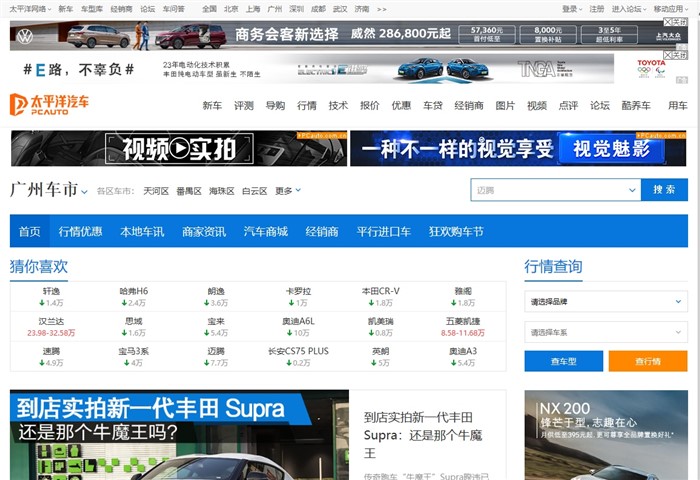Select the 平行进口车 tab

click(x=383, y=231)
